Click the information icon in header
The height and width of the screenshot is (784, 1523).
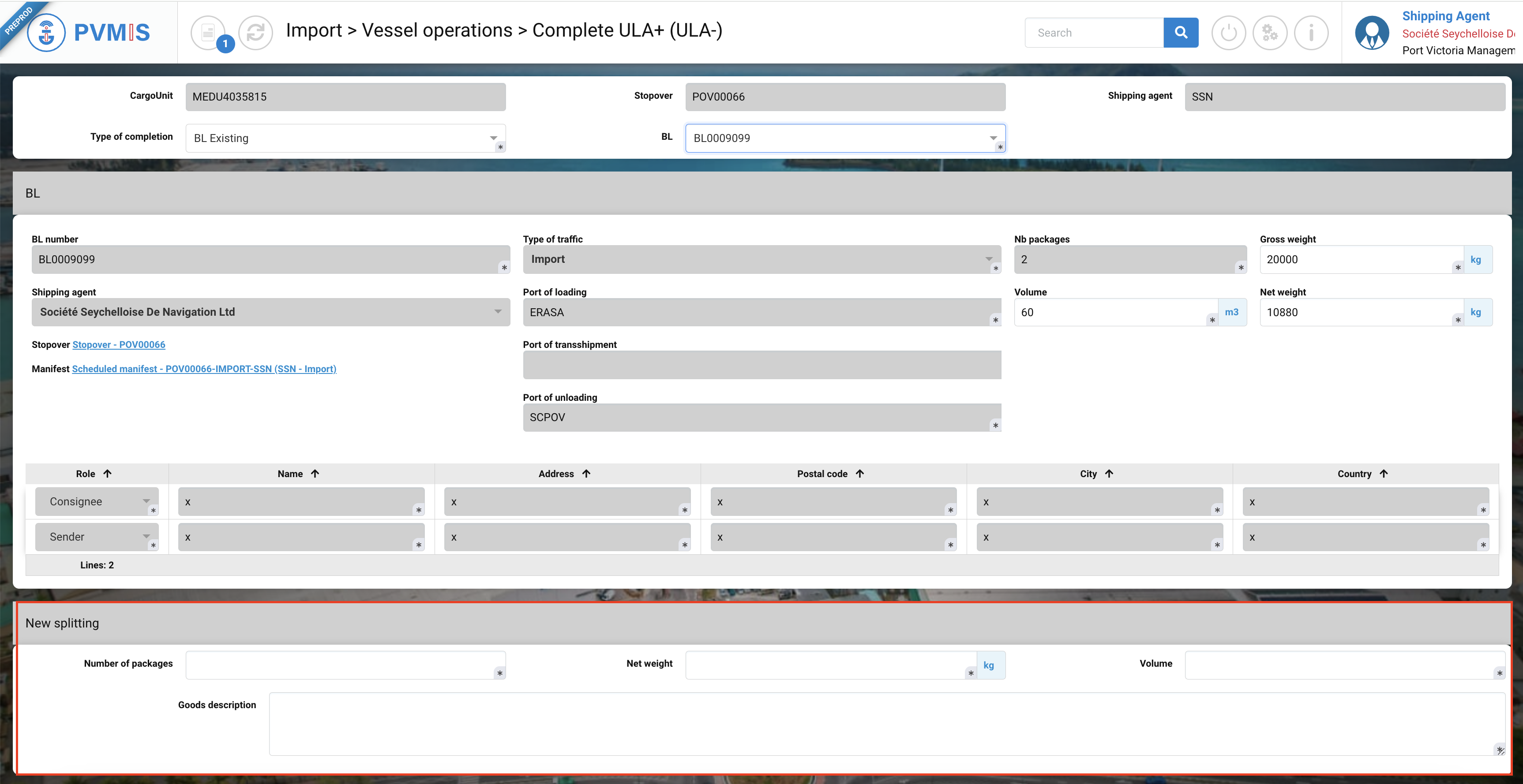tap(1311, 33)
